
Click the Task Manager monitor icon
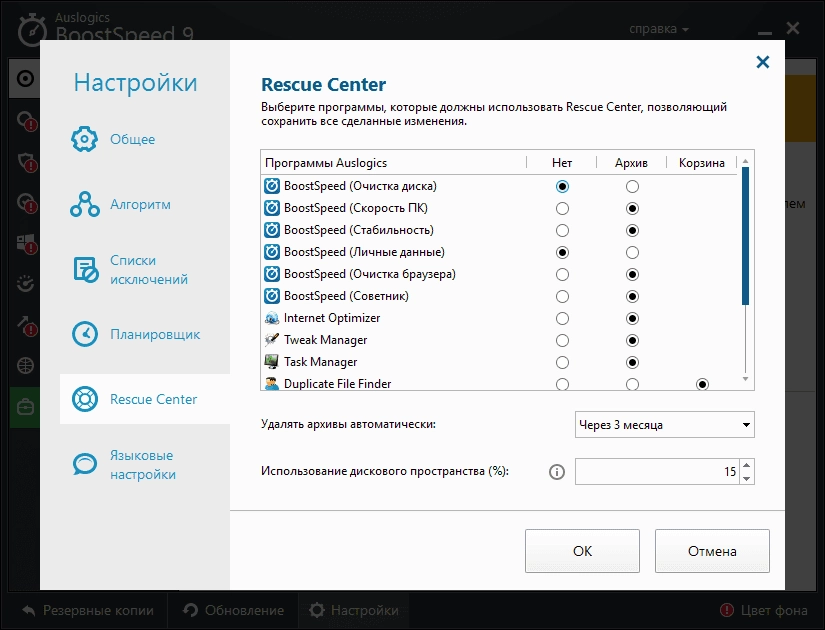(271, 362)
